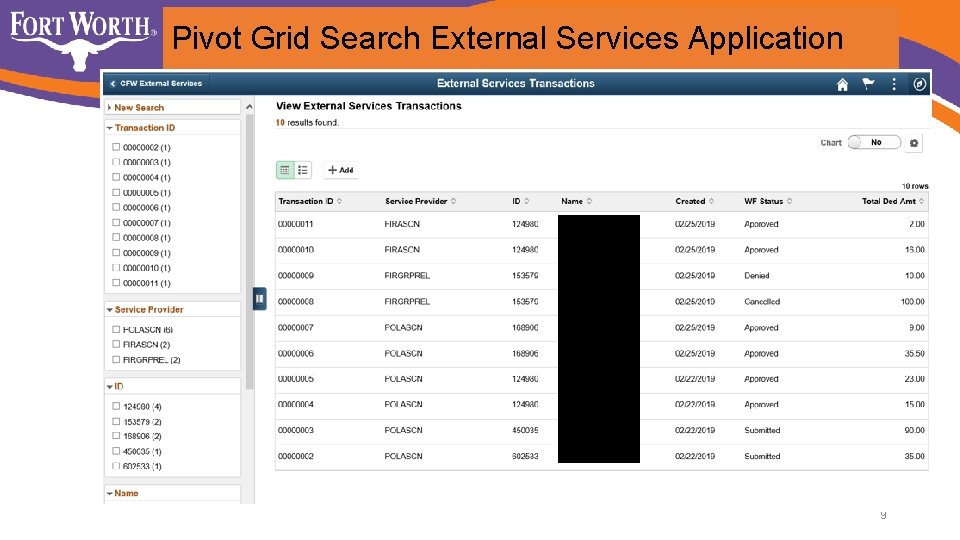The image size is (960, 540).
Task: Check ID 124980 (4) filter
Action: tap(116, 406)
